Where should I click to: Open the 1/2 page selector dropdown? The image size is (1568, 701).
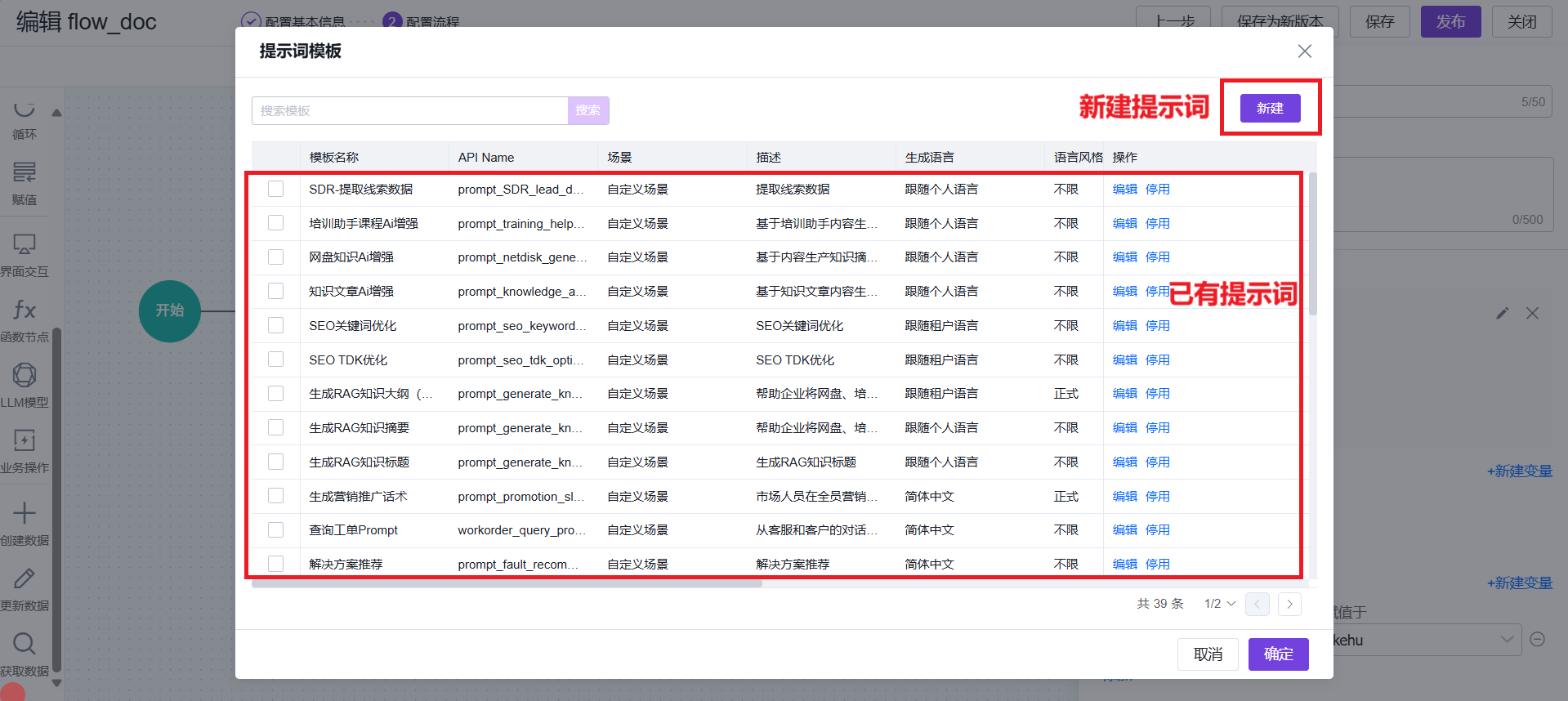point(1219,604)
